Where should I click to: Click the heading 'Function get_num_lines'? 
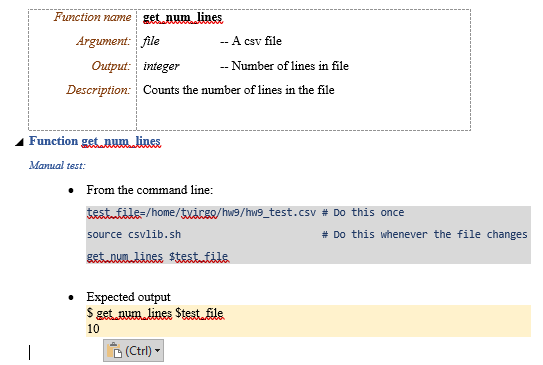coord(95,141)
